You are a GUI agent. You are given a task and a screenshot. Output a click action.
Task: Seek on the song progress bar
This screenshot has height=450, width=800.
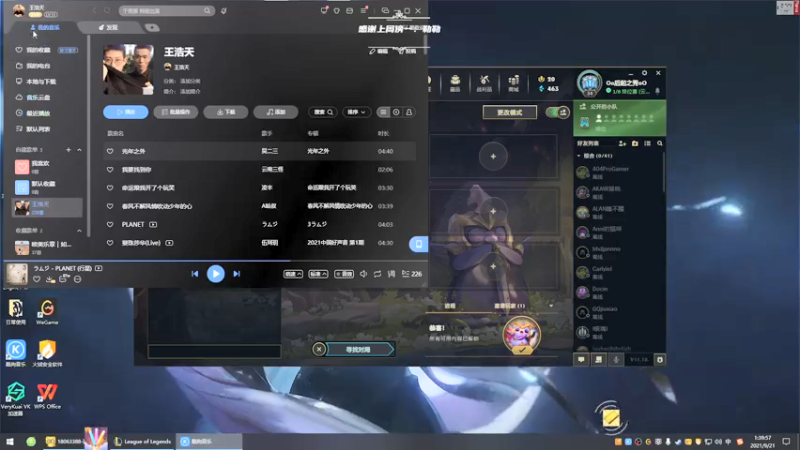[215, 261]
